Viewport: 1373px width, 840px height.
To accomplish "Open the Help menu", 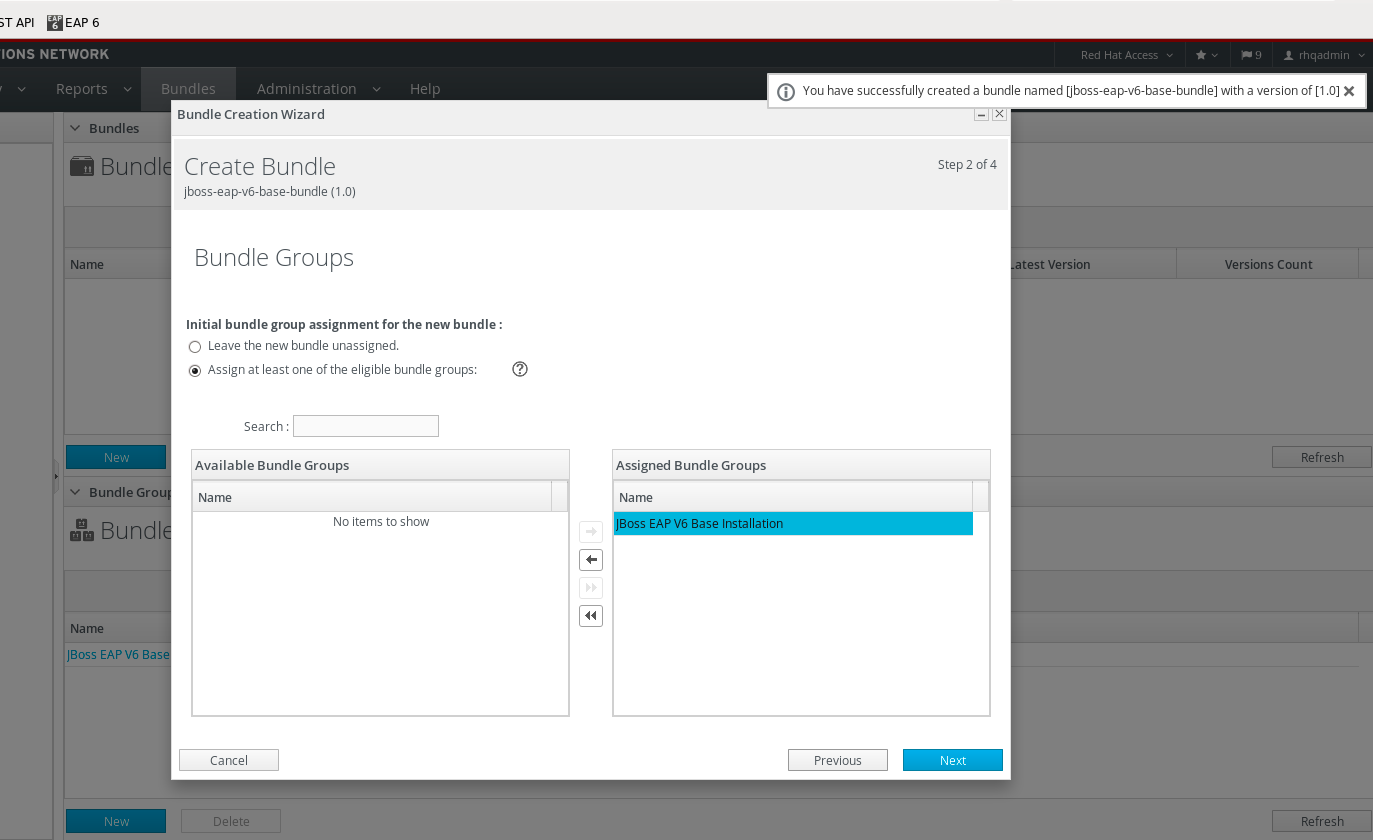I will 425,89.
